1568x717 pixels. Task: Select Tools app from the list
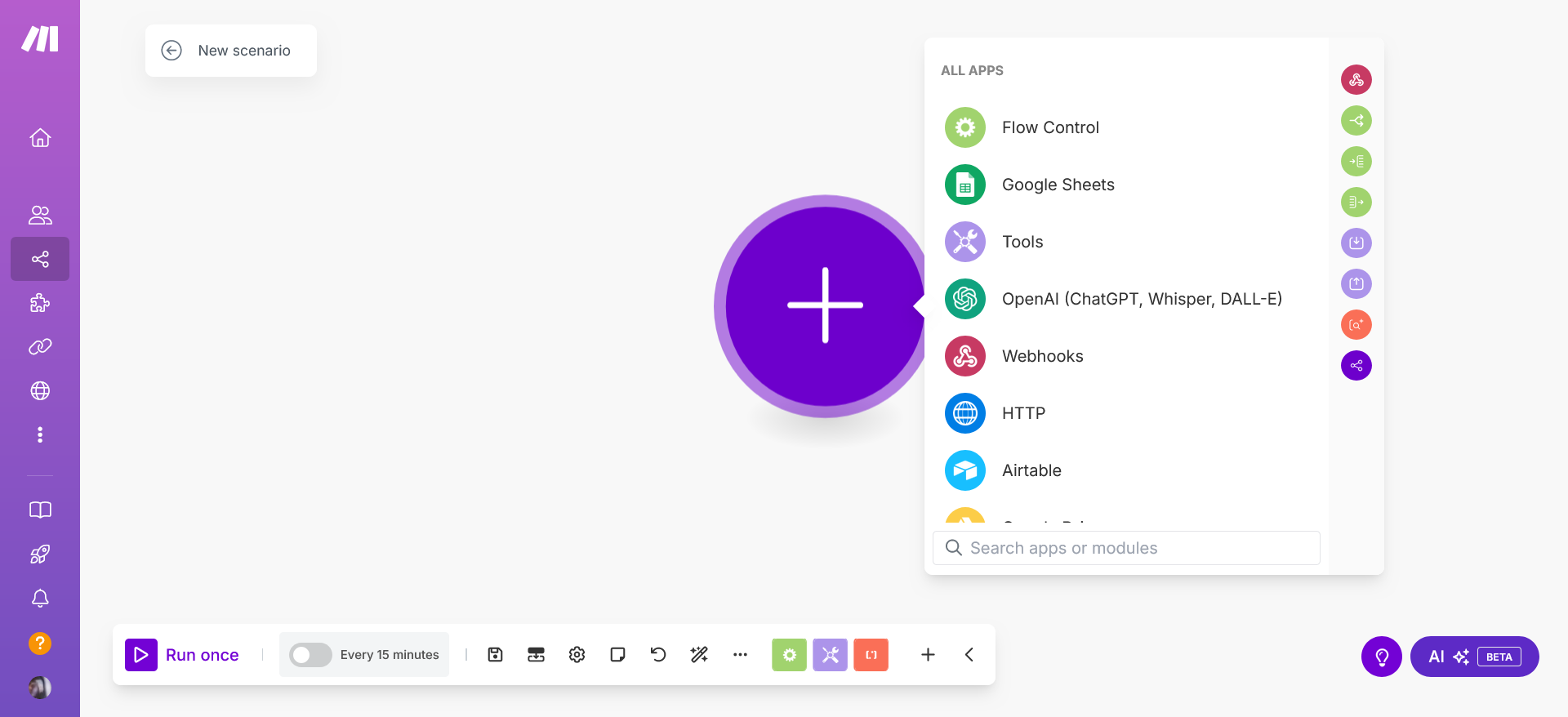click(1127, 242)
